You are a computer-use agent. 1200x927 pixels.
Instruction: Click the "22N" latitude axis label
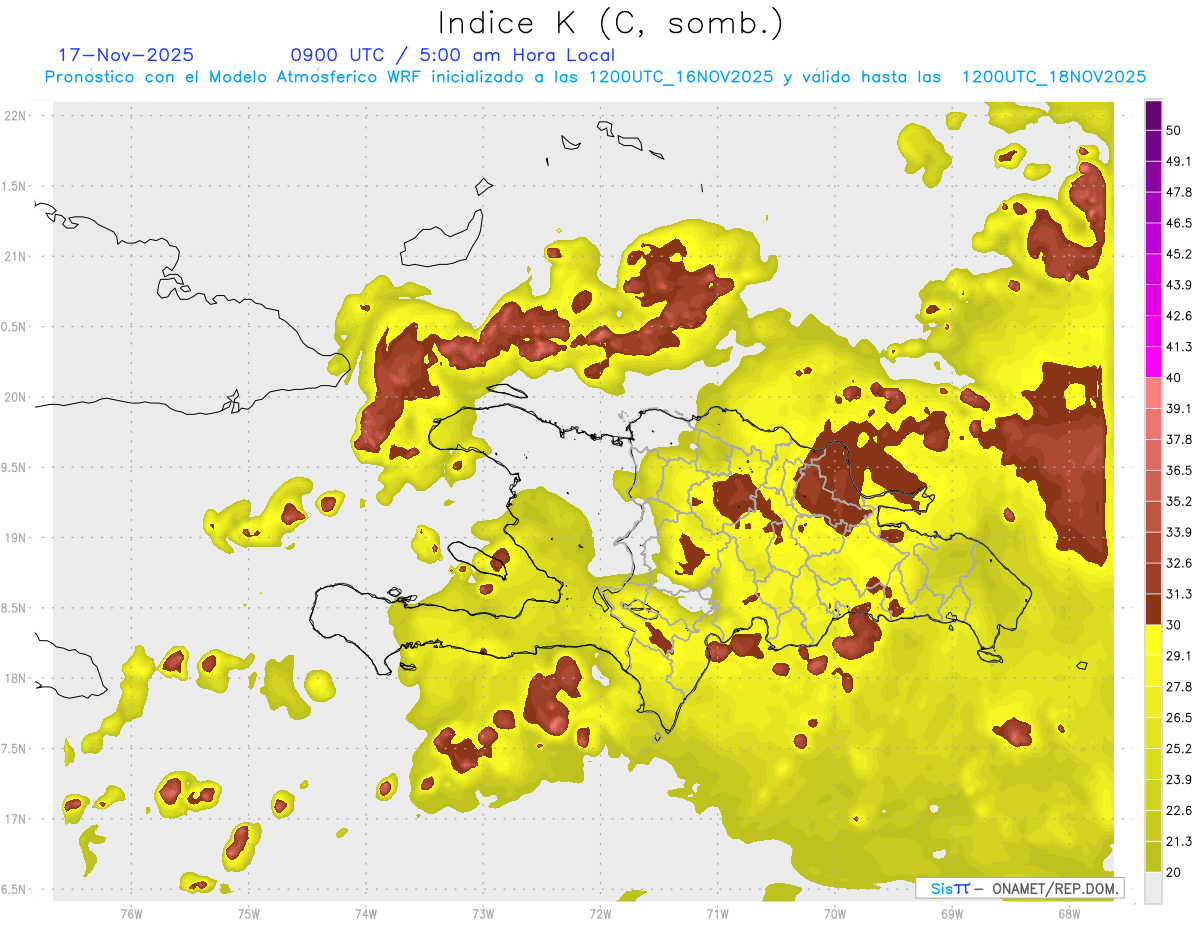coord(16,115)
